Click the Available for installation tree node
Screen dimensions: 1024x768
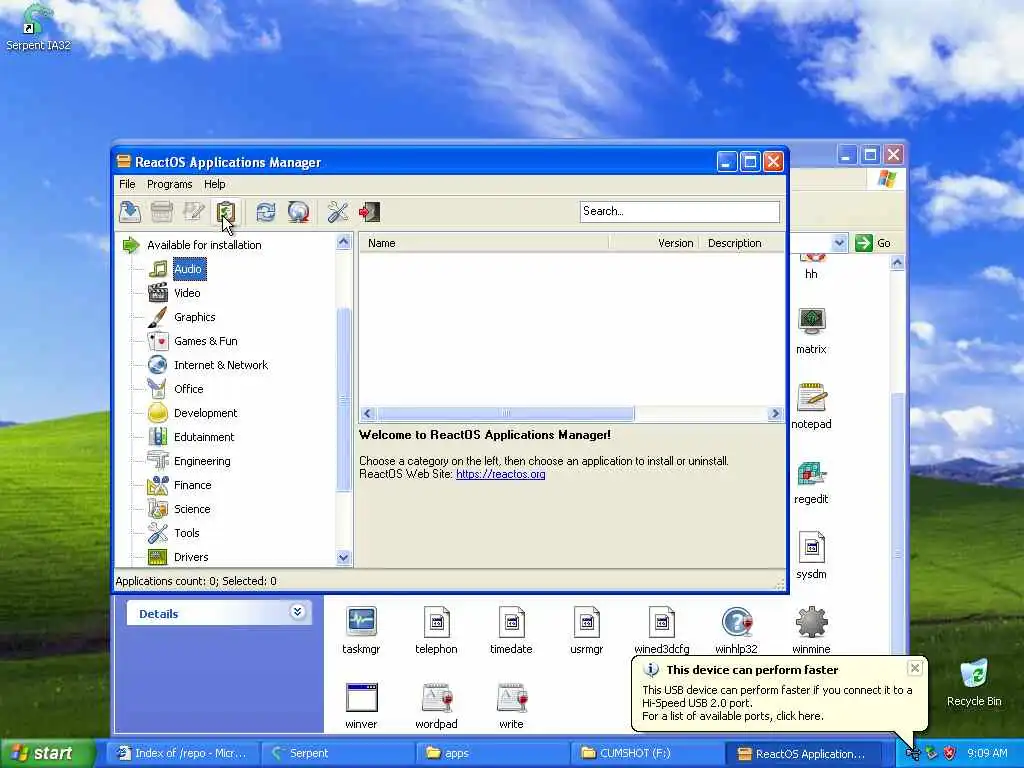(x=204, y=245)
